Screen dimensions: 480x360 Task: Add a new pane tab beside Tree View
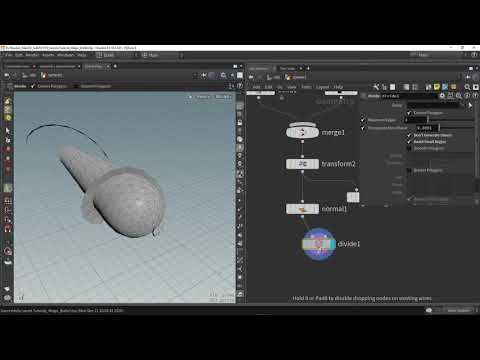(308, 68)
